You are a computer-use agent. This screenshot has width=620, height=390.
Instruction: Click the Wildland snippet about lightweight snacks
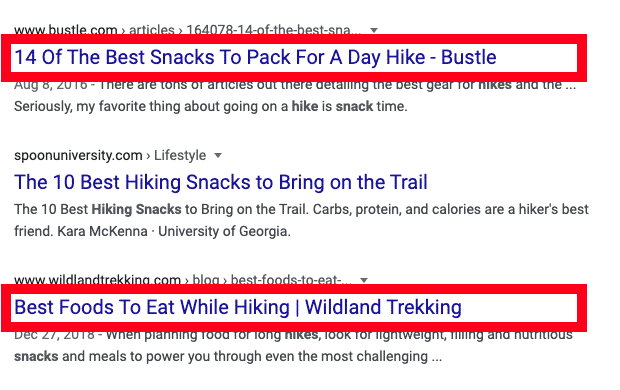(293, 346)
